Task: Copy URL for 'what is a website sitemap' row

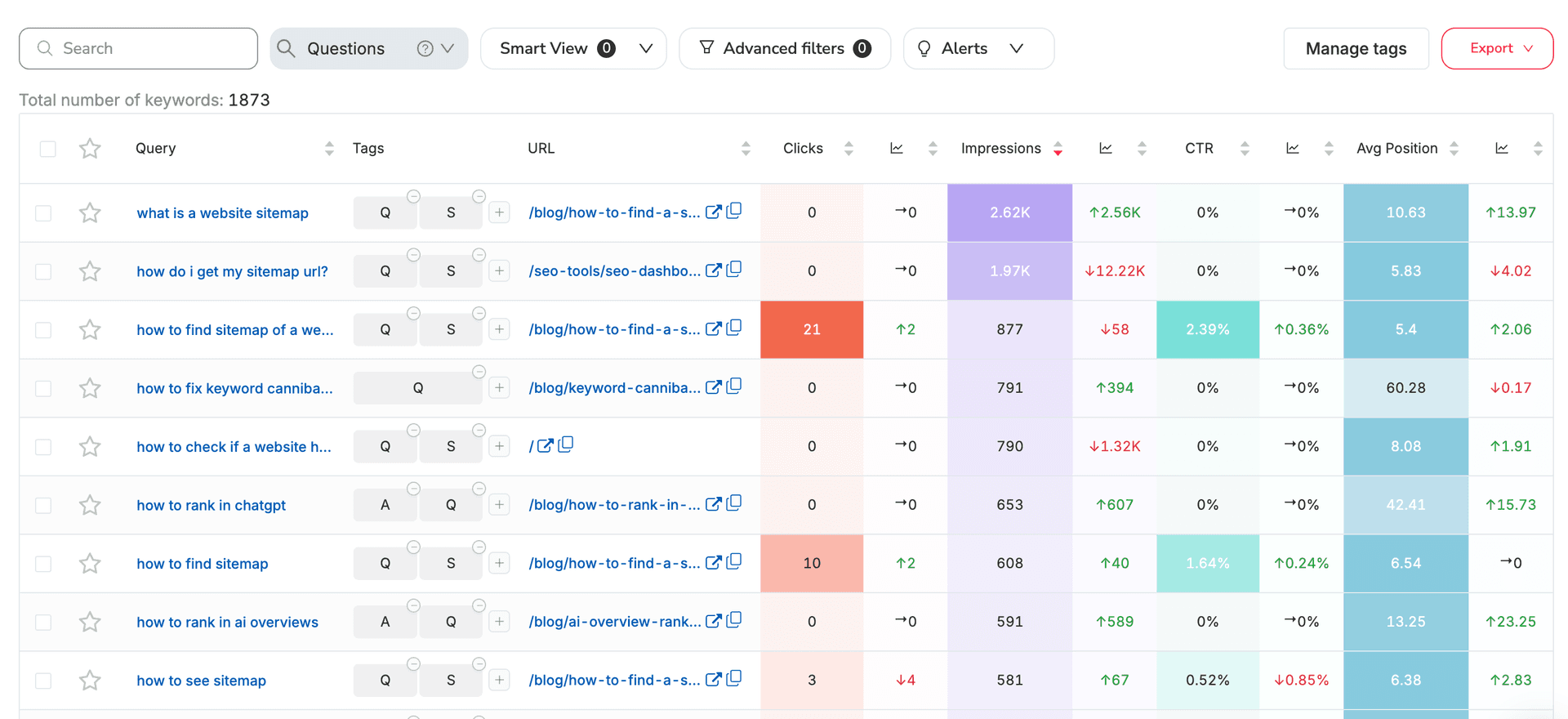Action: 734,211
